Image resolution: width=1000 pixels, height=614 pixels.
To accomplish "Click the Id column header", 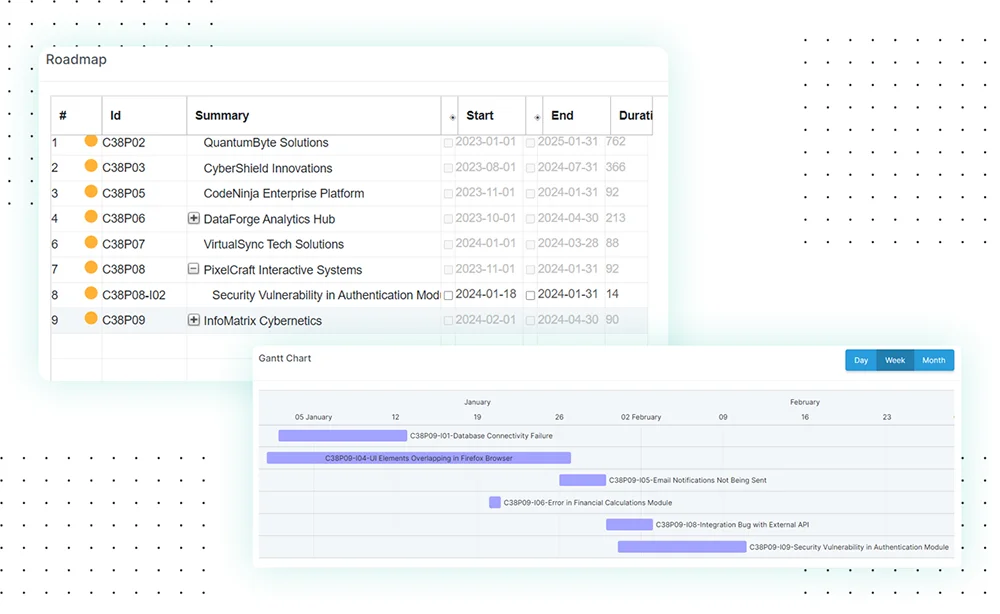I will (x=114, y=116).
